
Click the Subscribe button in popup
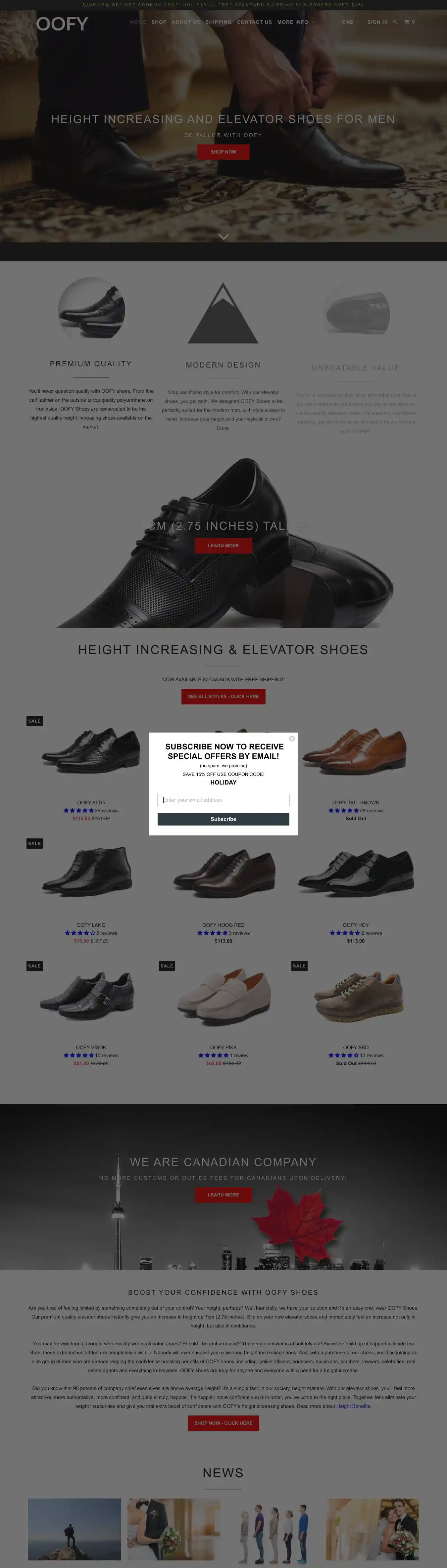[x=224, y=819]
